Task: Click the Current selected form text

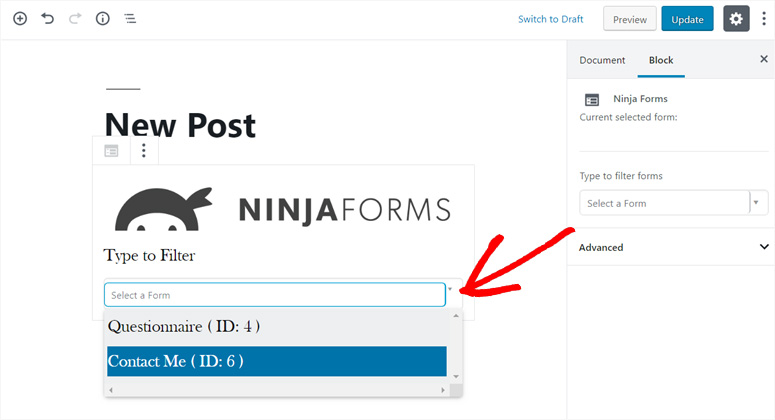Action: pos(628,117)
